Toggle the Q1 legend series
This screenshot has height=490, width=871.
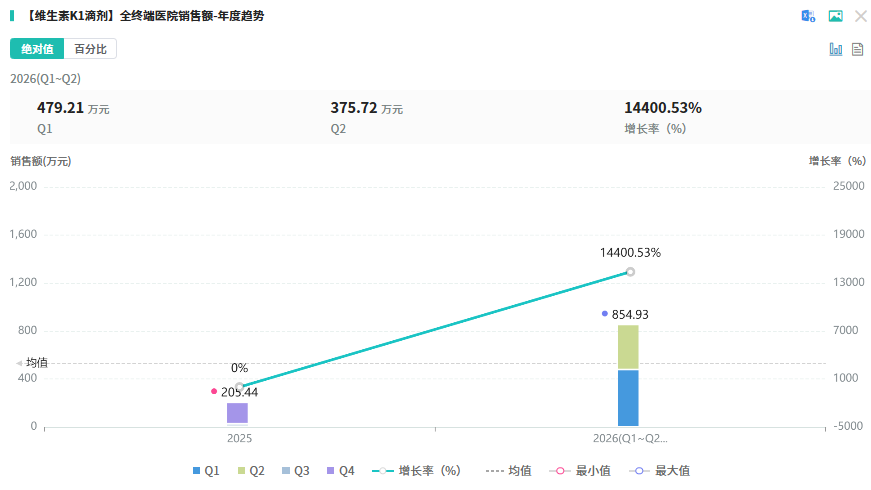206,471
